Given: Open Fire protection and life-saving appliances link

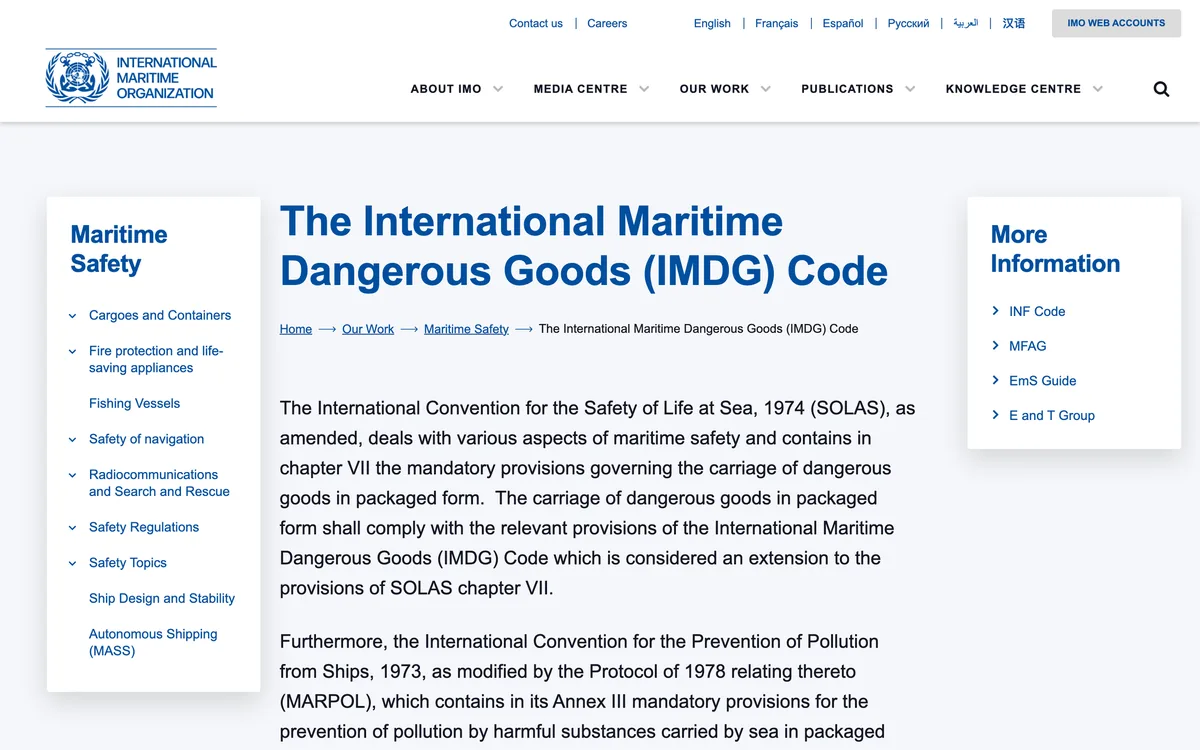Looking at the screenshot, I should pos(156,359).
